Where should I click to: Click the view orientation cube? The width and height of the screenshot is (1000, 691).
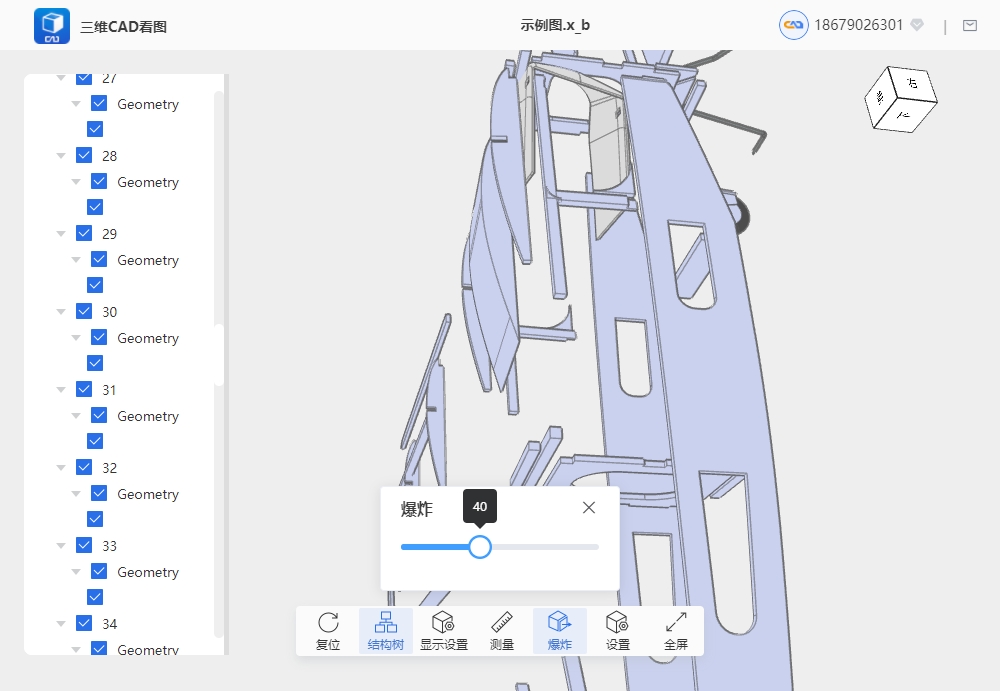click(x=899, y=98)
